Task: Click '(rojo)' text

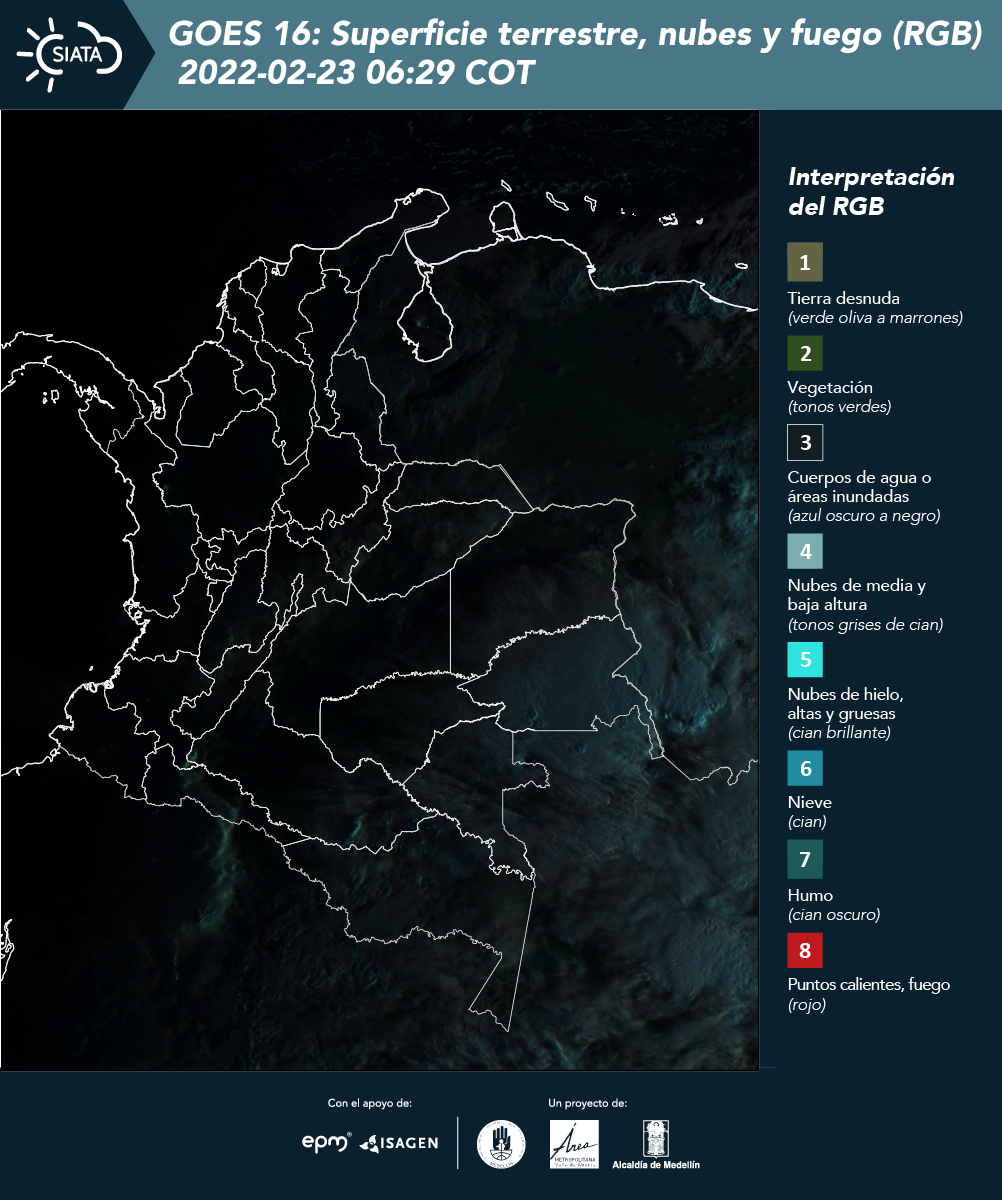Action: 807,1005
